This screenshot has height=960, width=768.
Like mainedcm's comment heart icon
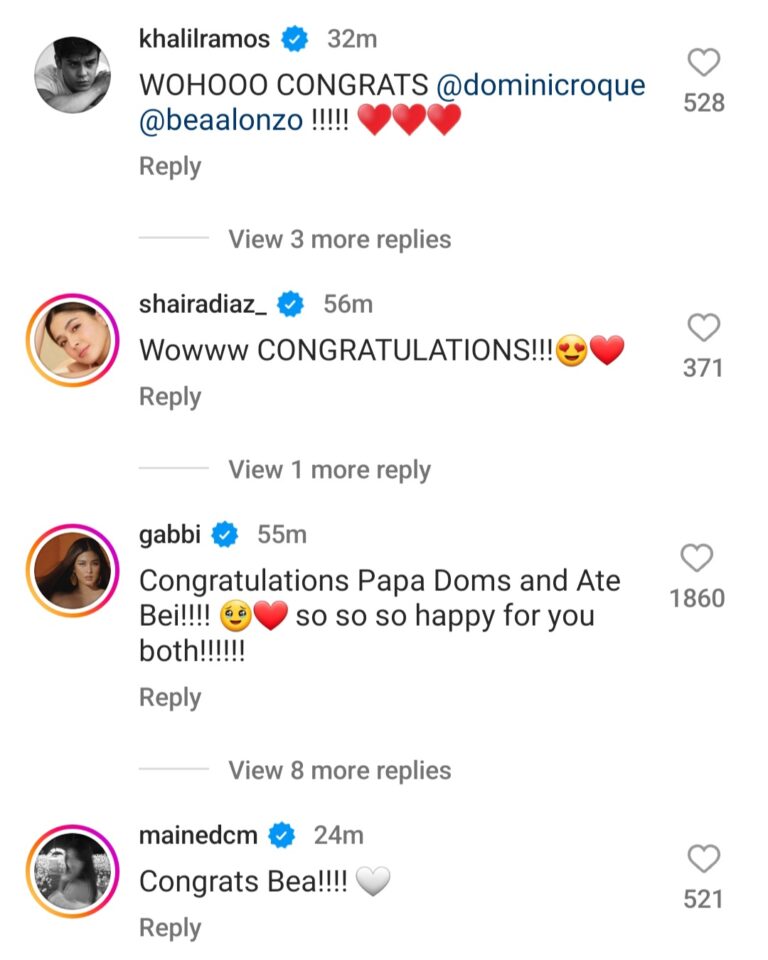tap(704, 860)
